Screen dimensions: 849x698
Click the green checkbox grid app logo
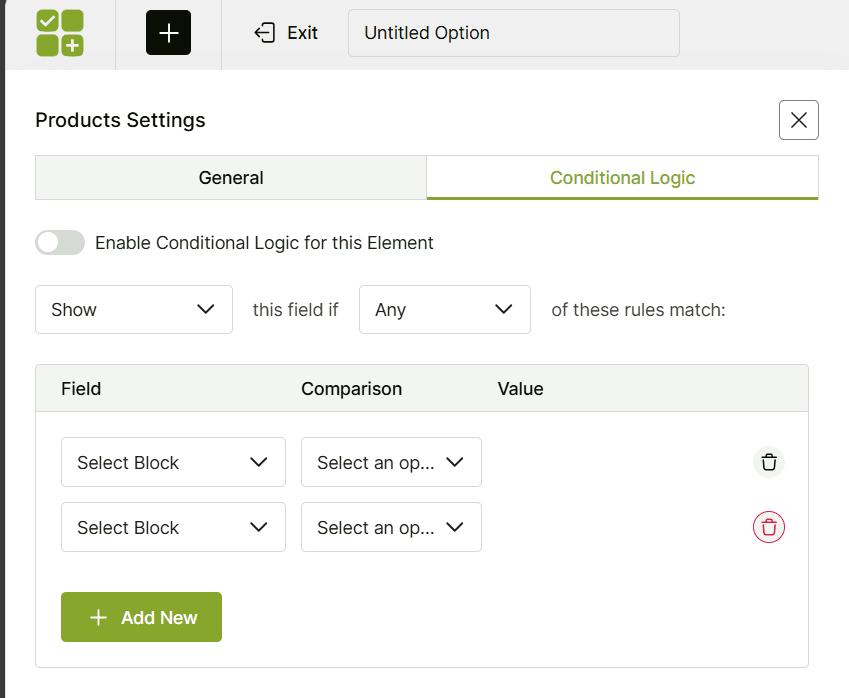pyautogui.click(x=60, y=33)
